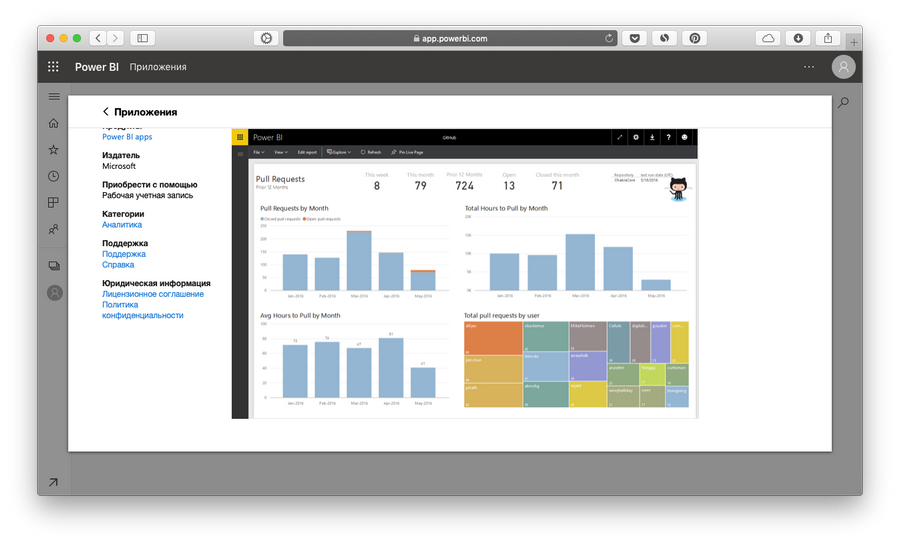Click the app.powerbi.com address bar

click(x=450, y=38)
